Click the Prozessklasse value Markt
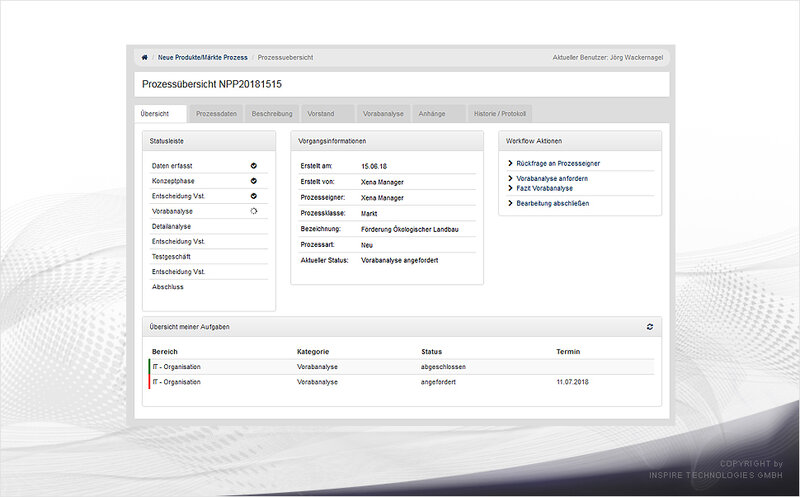 tap(369, 213)
